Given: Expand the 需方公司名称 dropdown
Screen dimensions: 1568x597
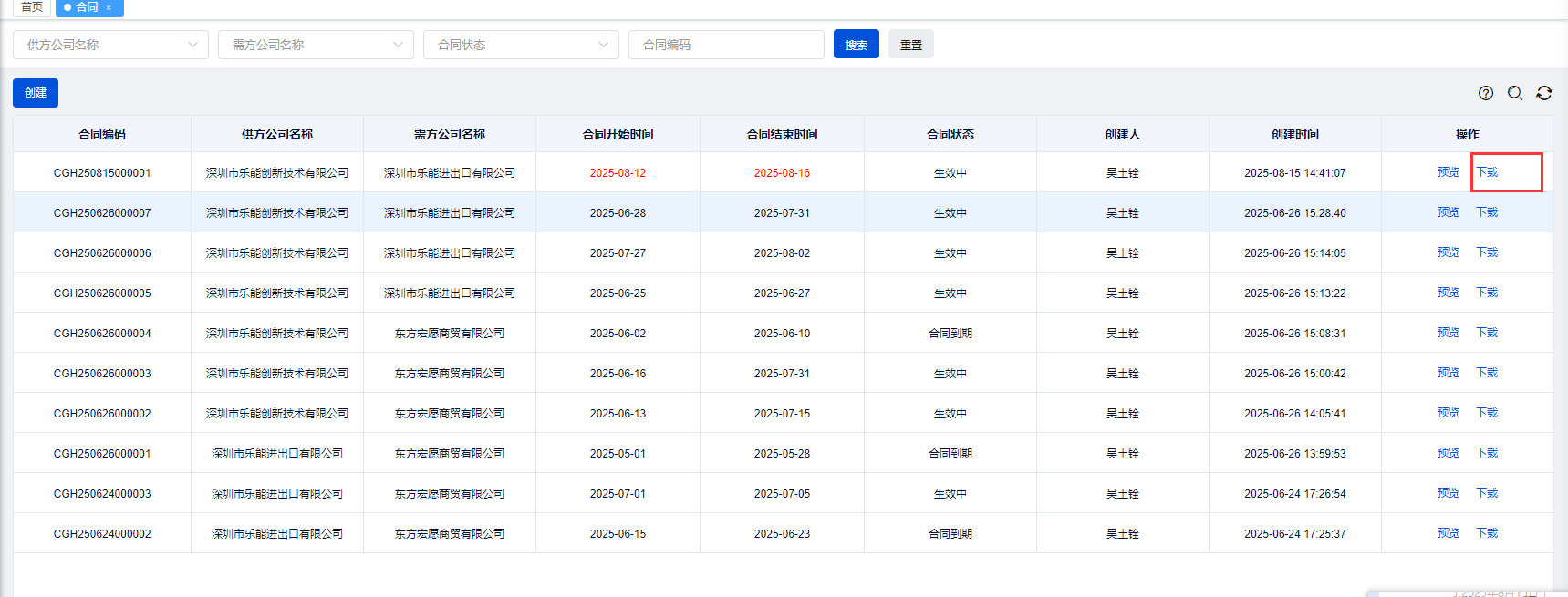Looking at the screenshot, I should tap(316, 45).
